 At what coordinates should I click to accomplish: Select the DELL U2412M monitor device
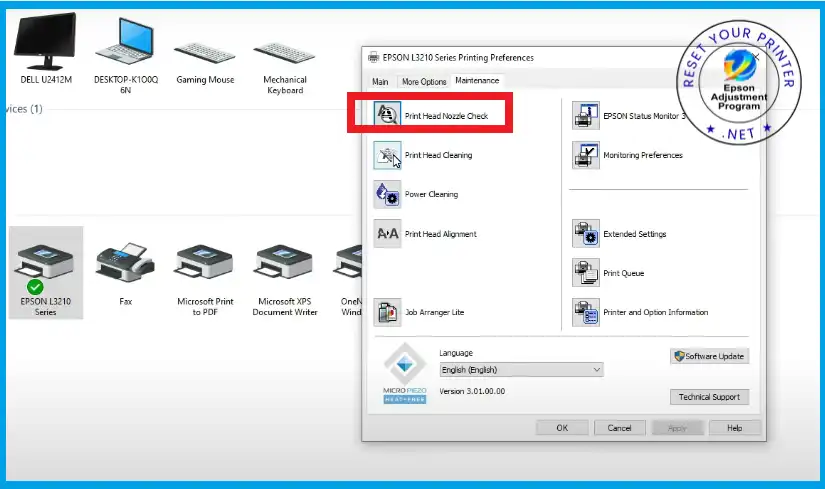tap(46, 49)
